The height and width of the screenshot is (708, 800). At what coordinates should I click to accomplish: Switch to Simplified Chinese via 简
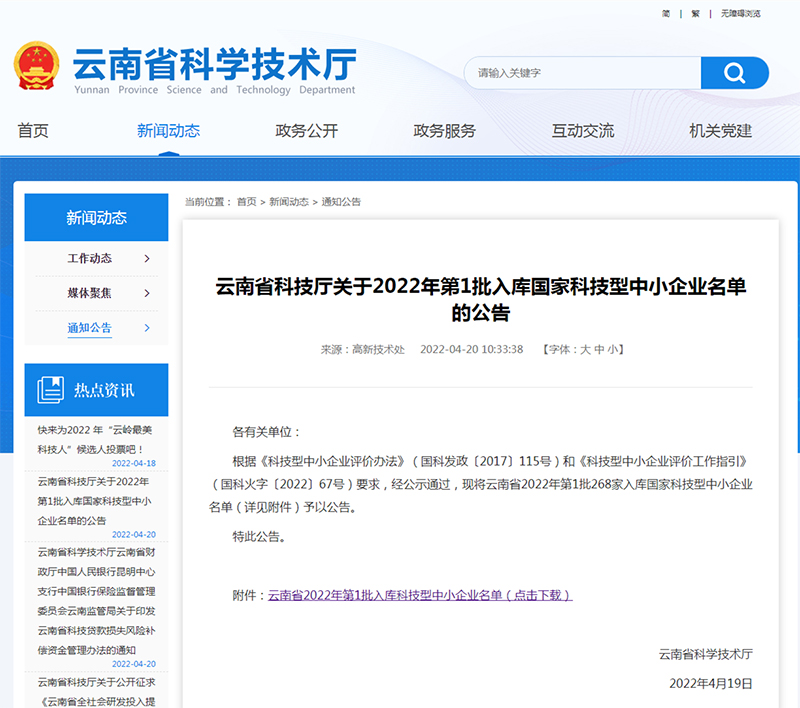666,13
